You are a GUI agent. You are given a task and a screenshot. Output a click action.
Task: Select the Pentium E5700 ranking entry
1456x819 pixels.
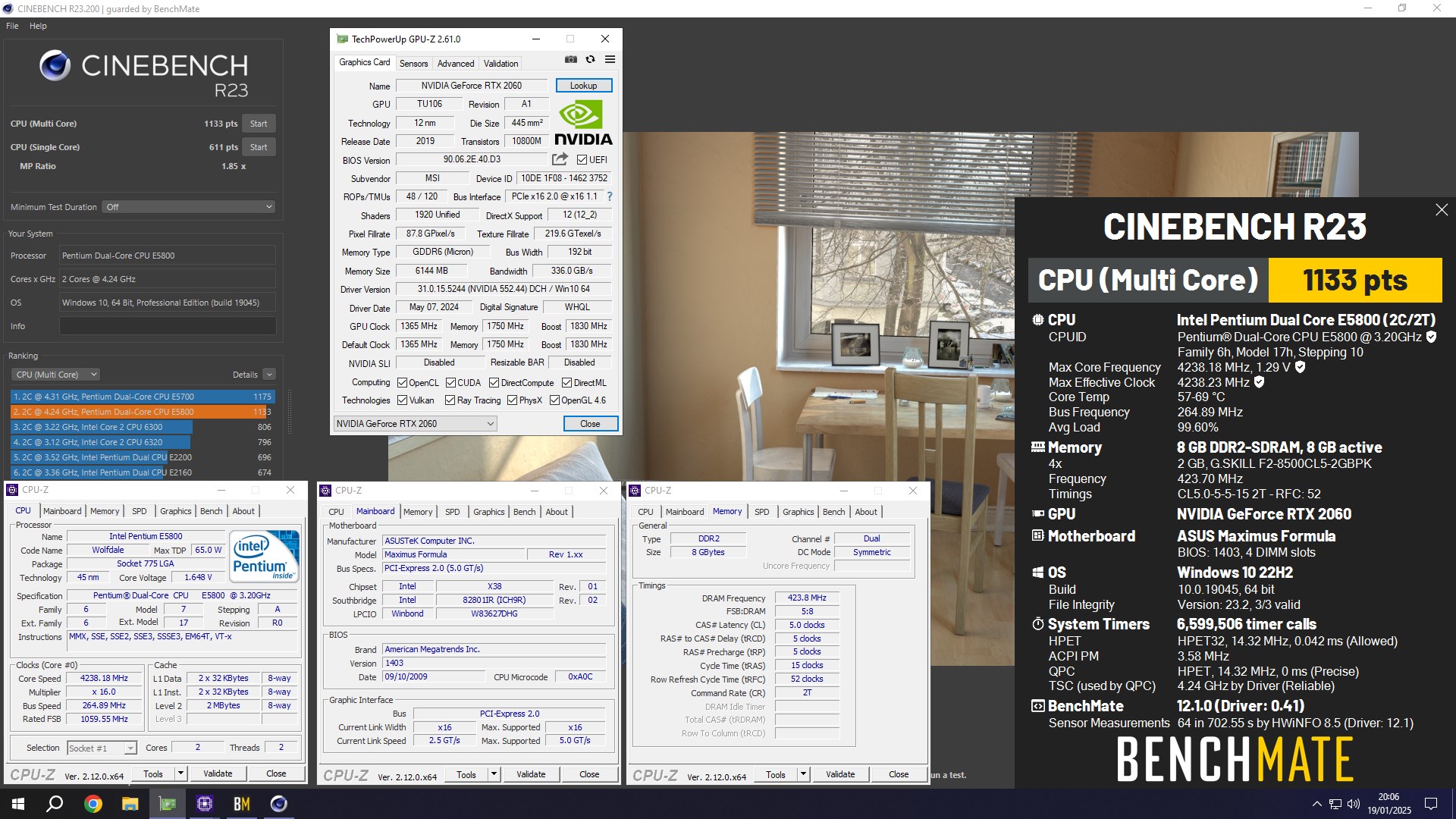143,397
